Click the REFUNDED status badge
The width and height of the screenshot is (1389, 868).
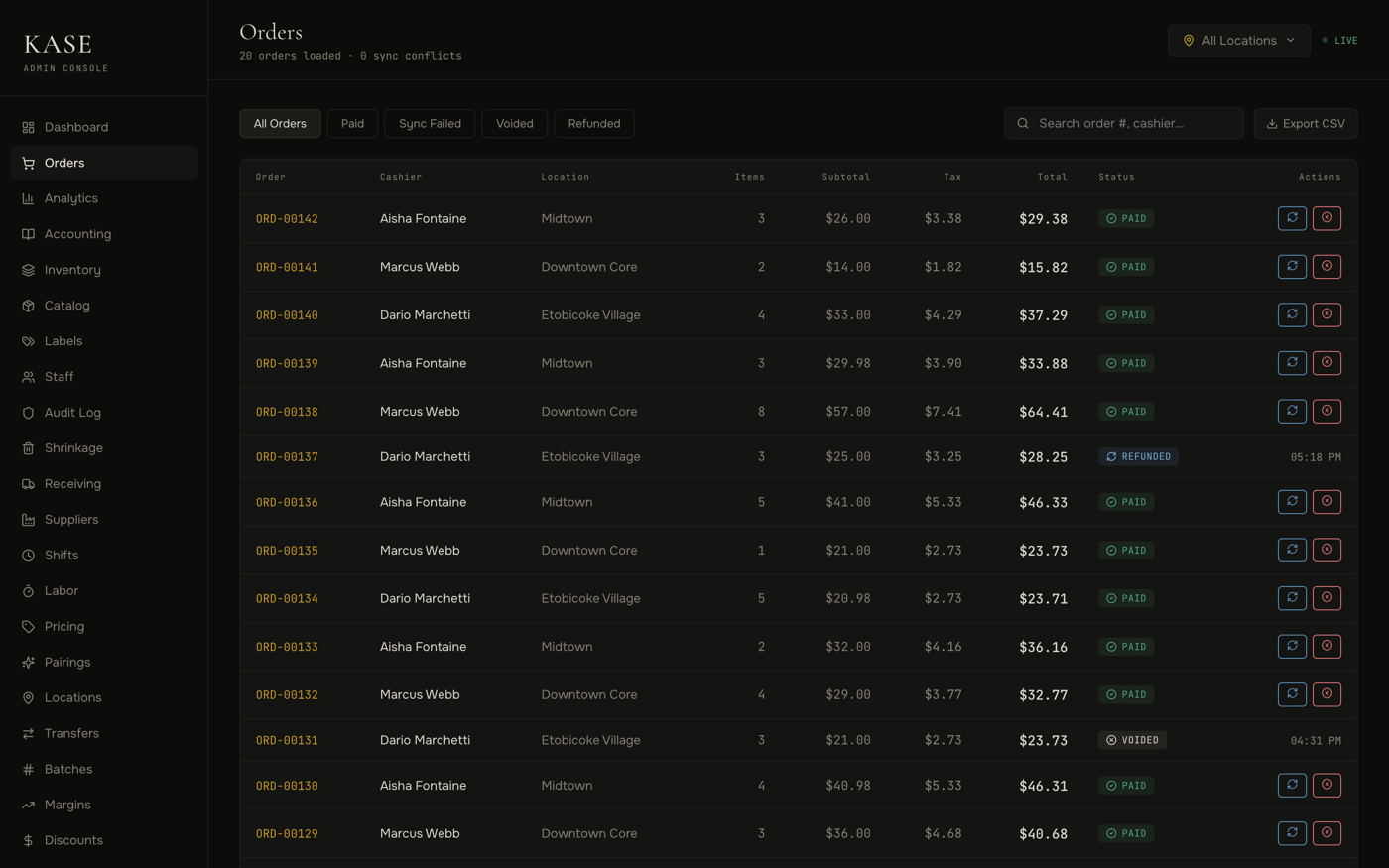1138,457
